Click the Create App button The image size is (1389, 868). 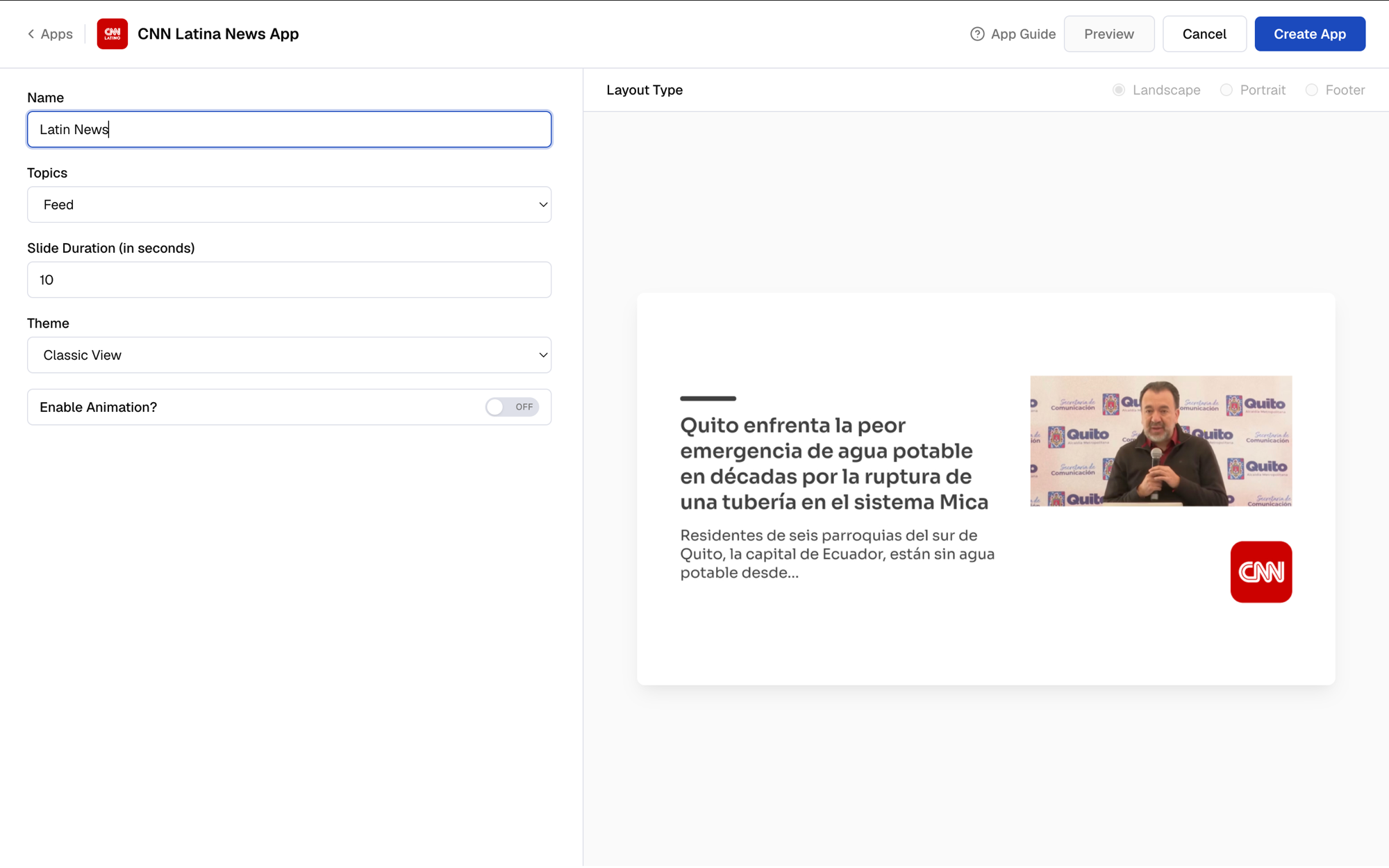[x=1309, y=34]
